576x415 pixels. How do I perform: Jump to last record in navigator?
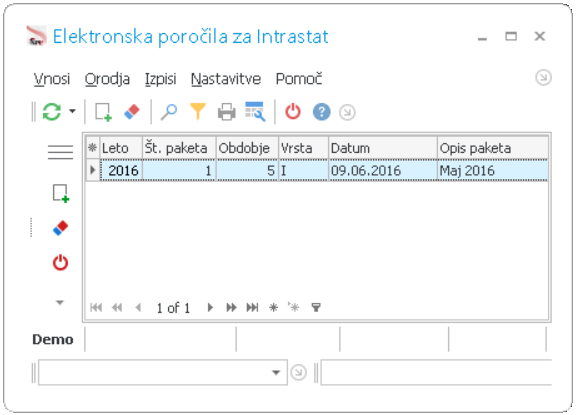point(252,307)
